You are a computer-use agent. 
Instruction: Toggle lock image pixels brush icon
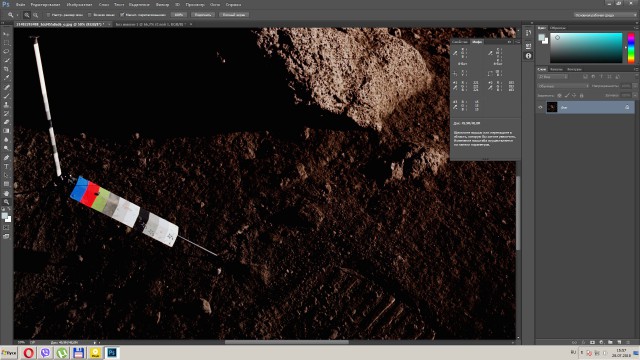pos(567,96)
